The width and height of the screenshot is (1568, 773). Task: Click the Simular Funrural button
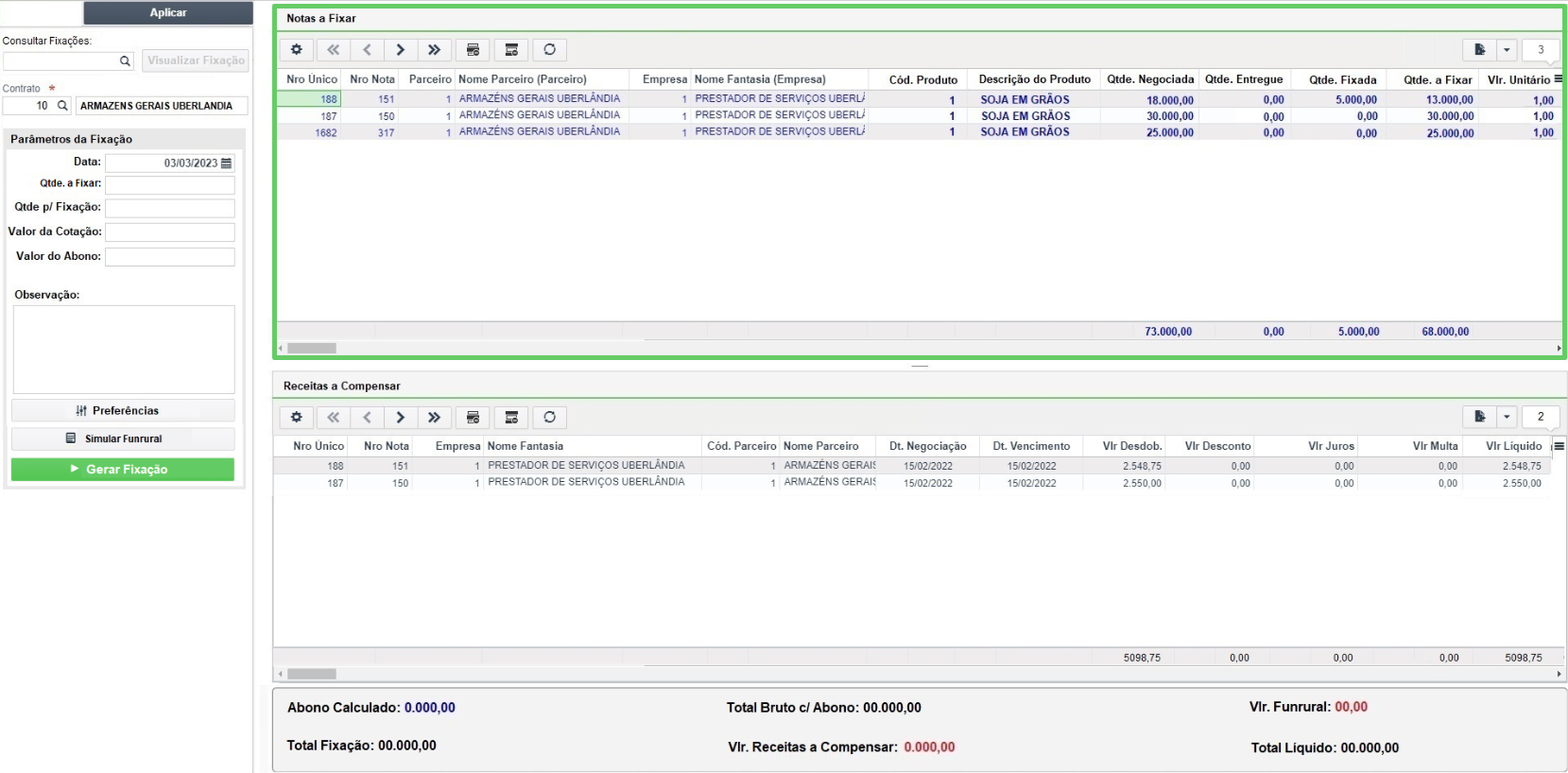[123, 438]
